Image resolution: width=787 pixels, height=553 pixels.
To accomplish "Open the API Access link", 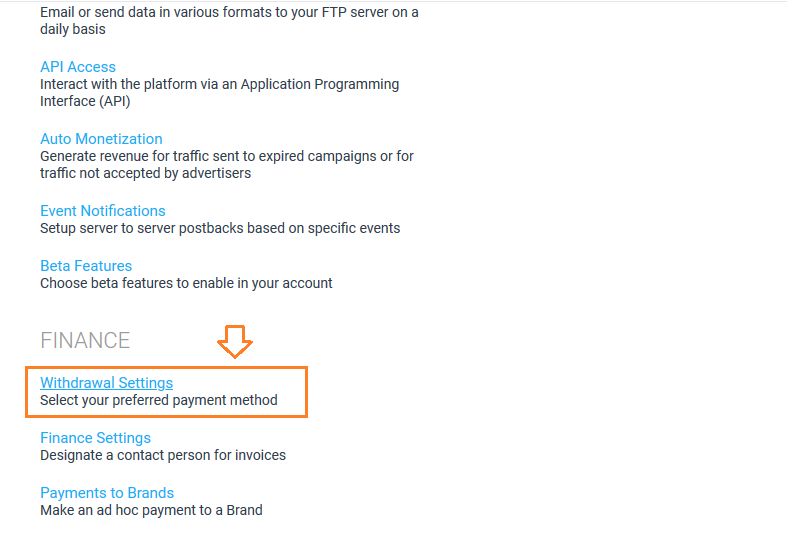I will point(78,67).
